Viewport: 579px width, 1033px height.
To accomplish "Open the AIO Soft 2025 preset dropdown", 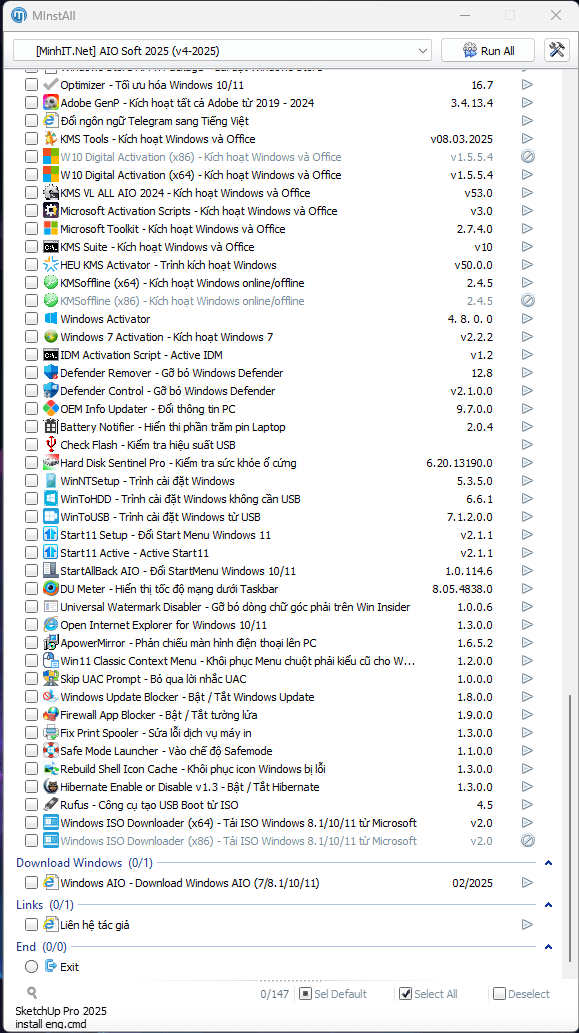I will point(223,51).
